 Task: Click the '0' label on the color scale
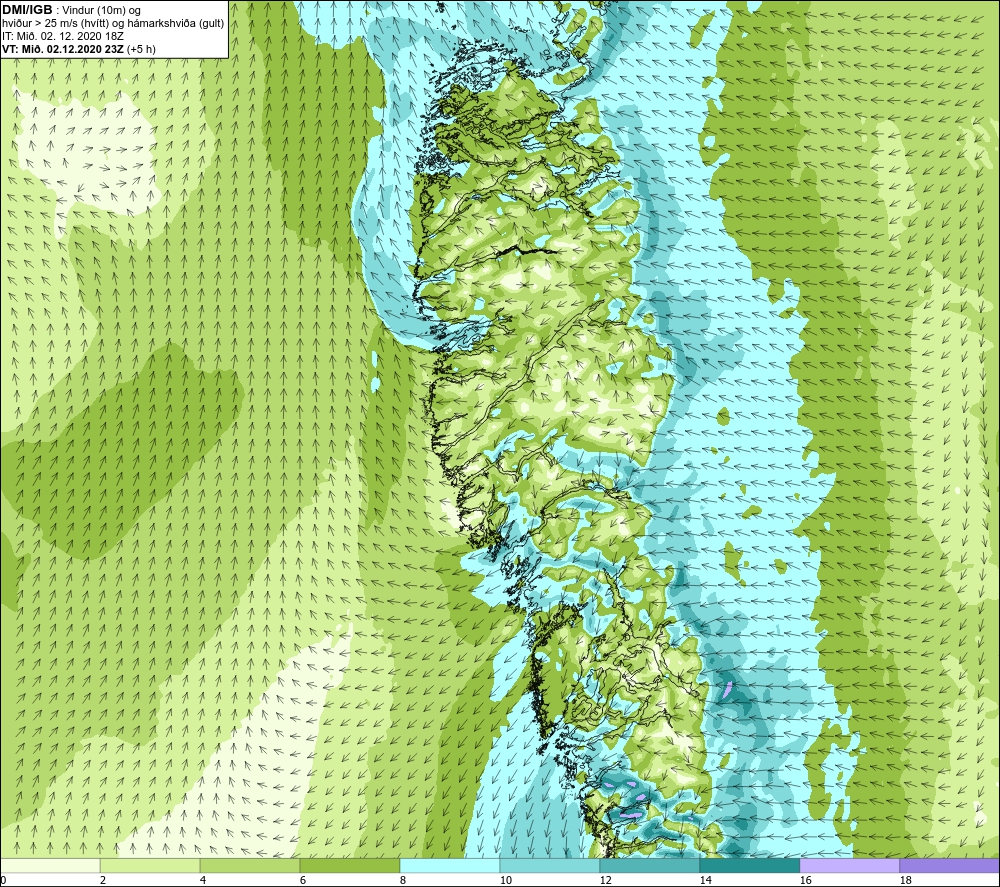coord(3,881)
